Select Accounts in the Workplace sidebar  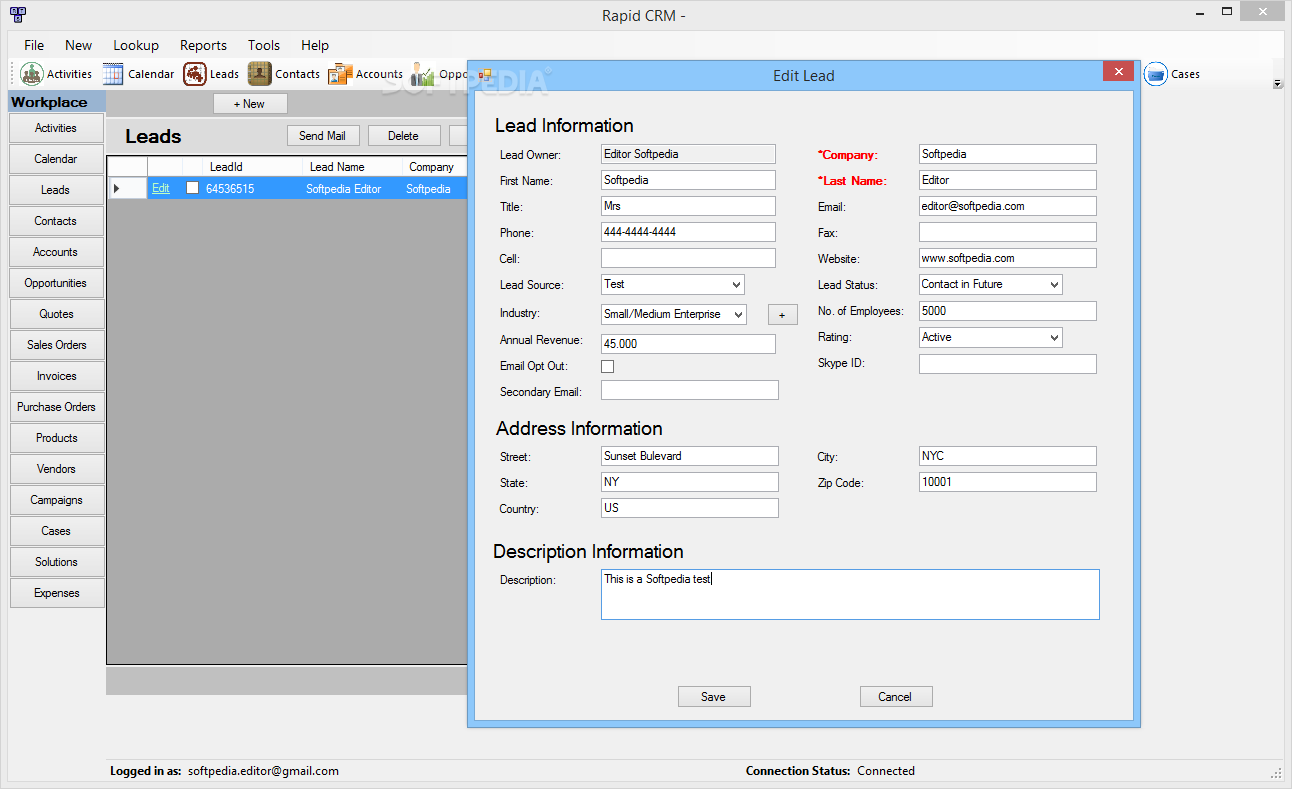click(x=56, y=252)
